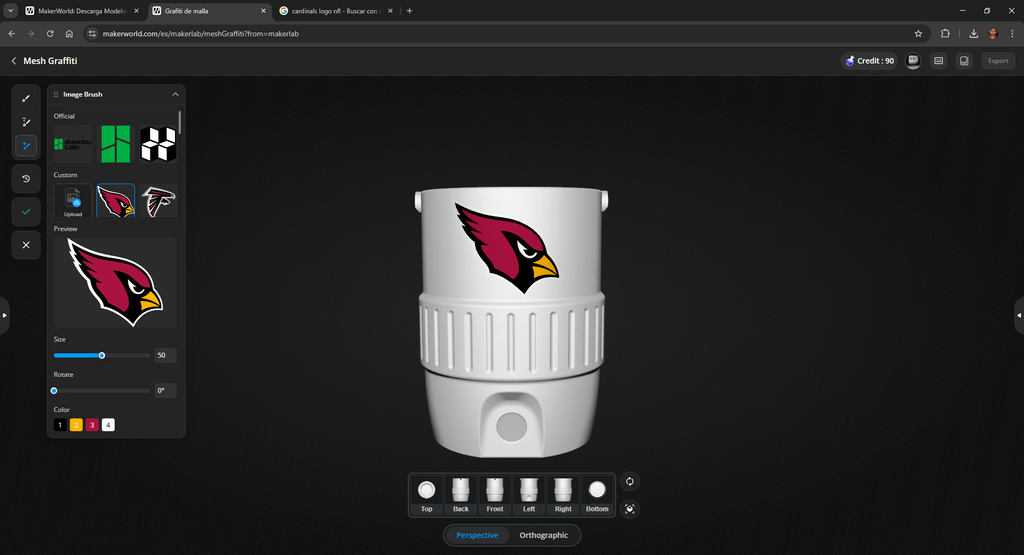The image size is (1024, 555).
Task: Switch to Right view
Action: tap(563, 495)
